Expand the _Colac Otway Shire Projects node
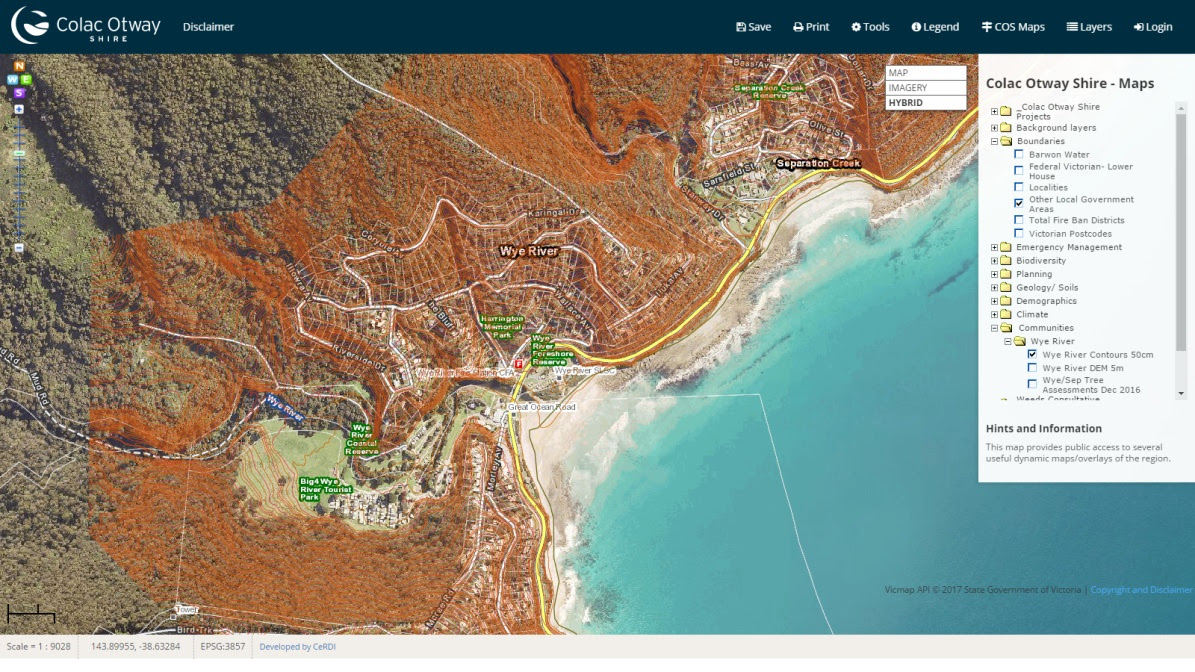The width and height of the screenshot is (1195, 672). pyautogui.click(x=995, y=111)
